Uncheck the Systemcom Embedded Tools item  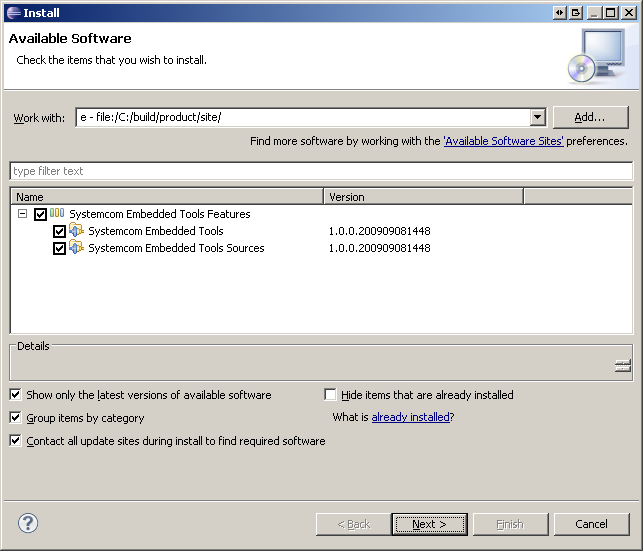point(59,231)
